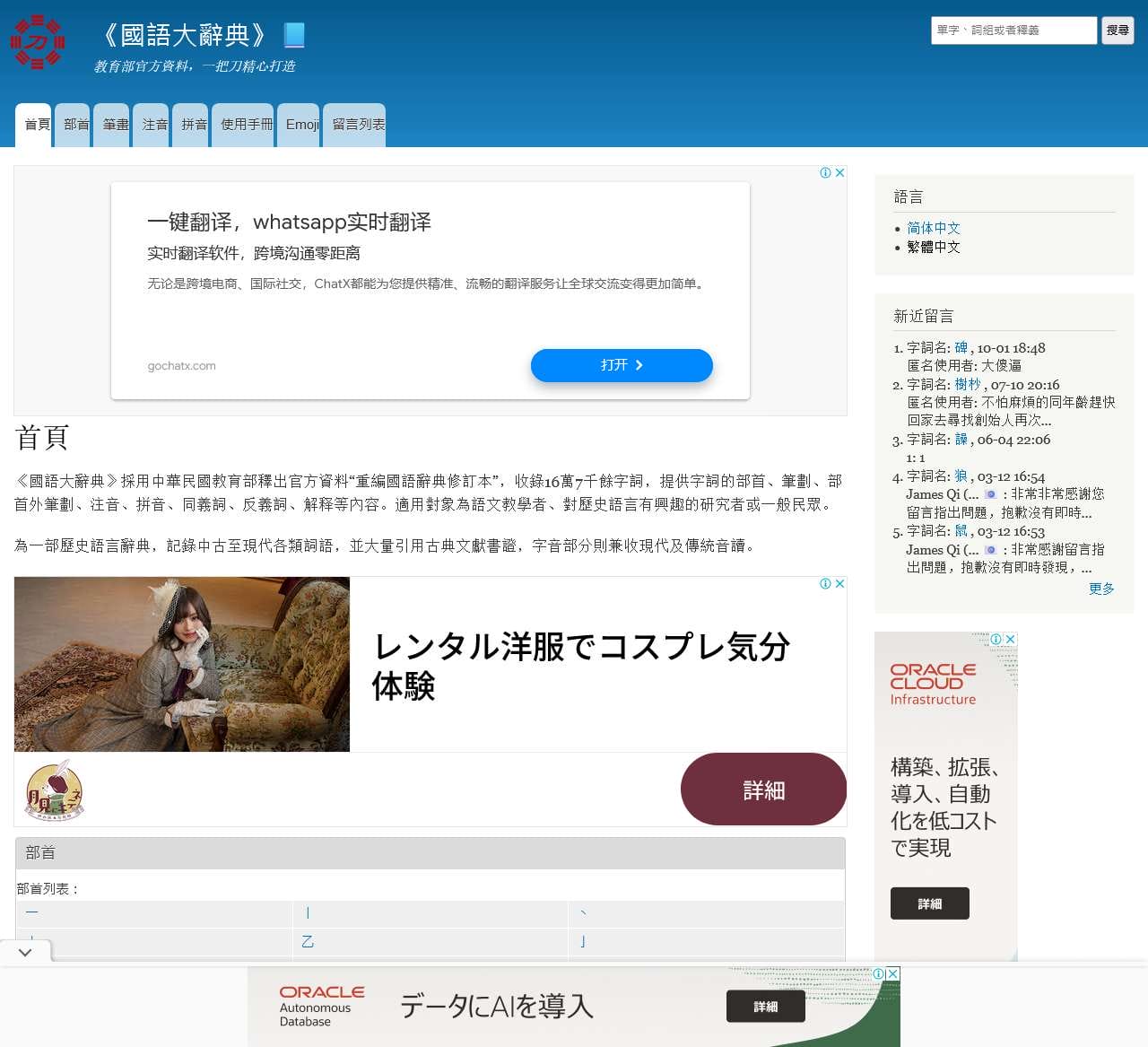
Task: Click the red bagua site logo
Action: pyautogui.click(x=38, y=41)
